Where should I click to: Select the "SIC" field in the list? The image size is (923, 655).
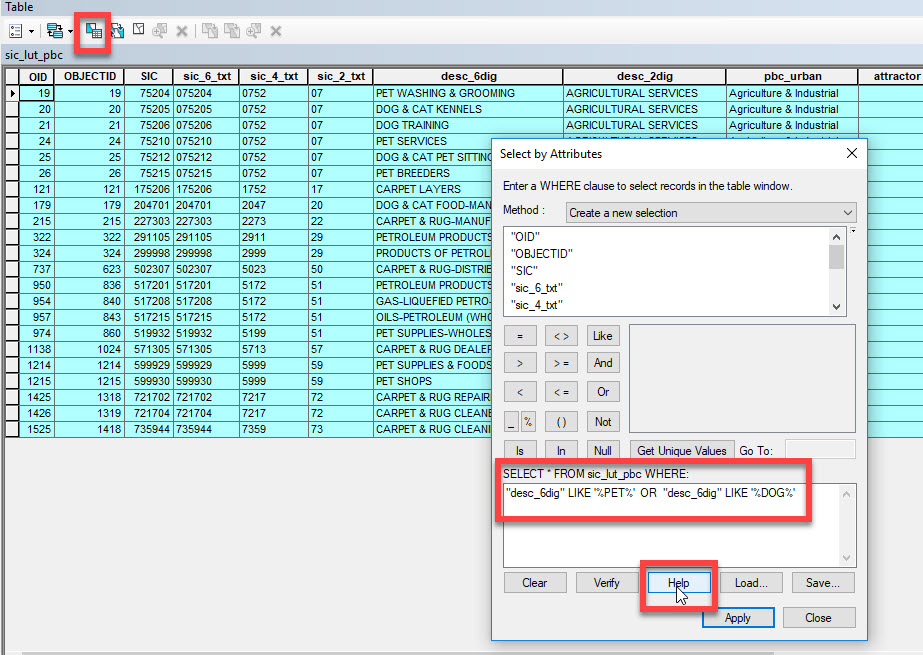coord(524,271)
